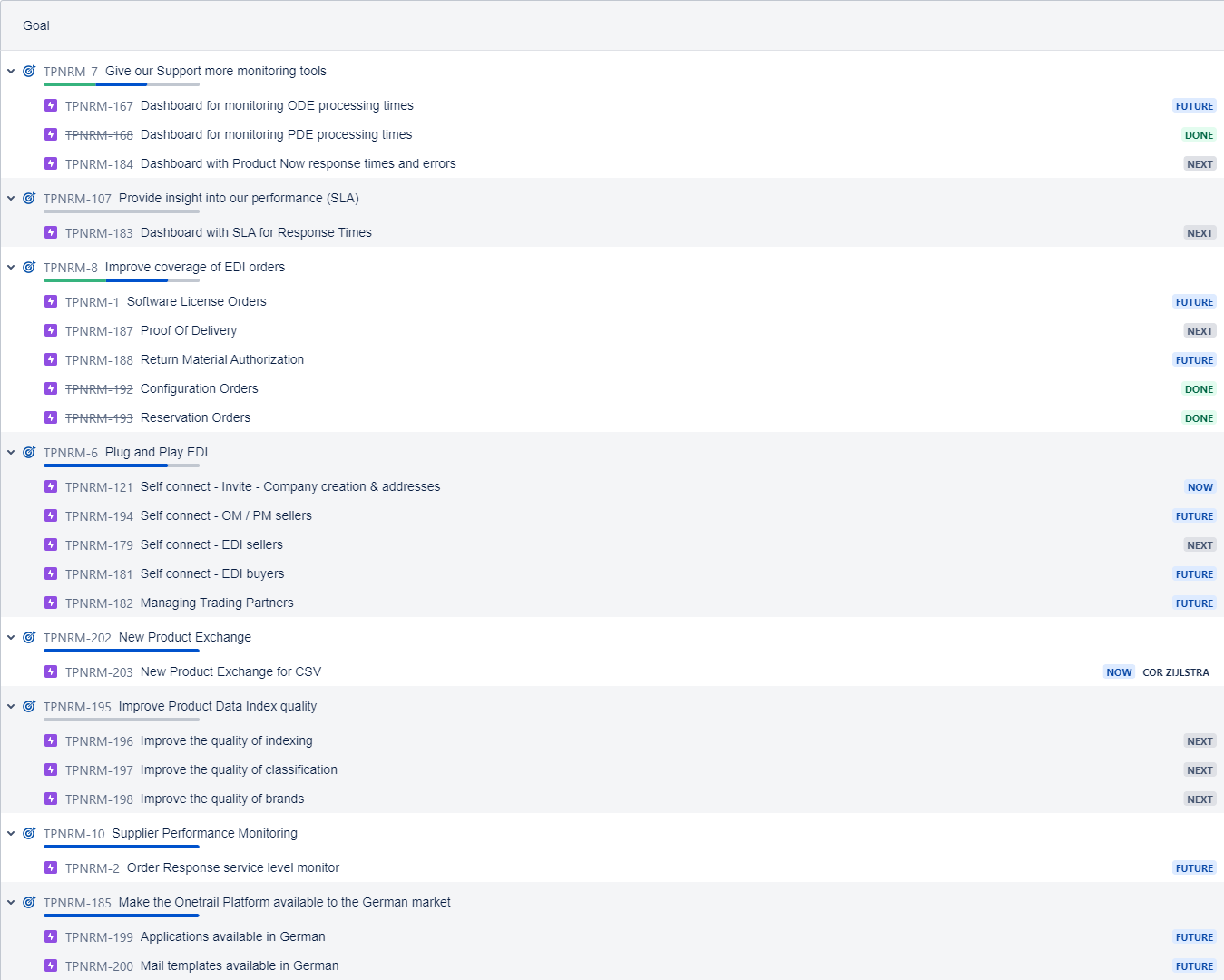Click the progress bar under Plug and Play EDI
This screenshot has height=980, width=1224.
[x=121, y=465]
